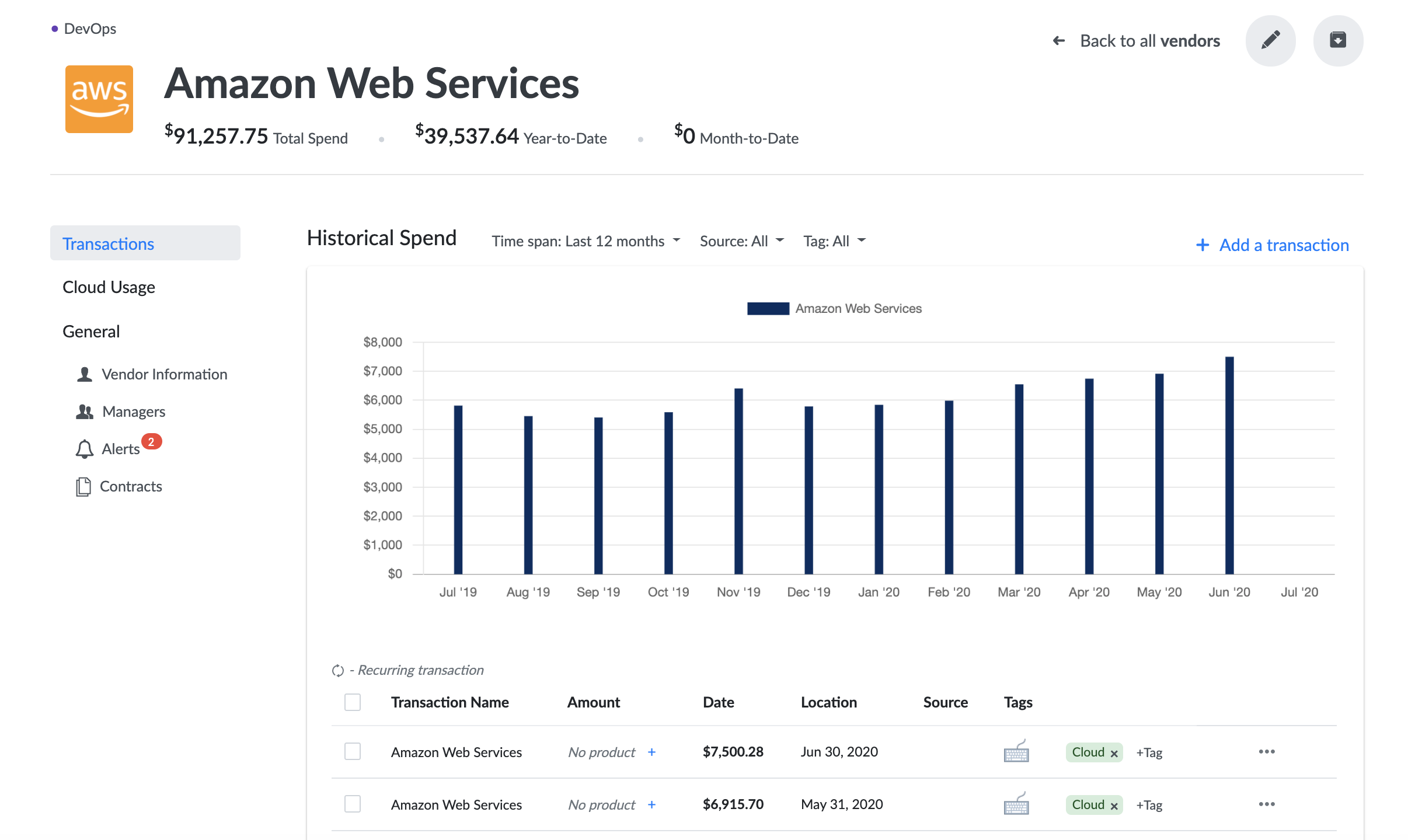Open the General sidebar section
Image resolution: width=1408 pixels, height=840 pixels.
pyautogui.click(x=91, y=332)
